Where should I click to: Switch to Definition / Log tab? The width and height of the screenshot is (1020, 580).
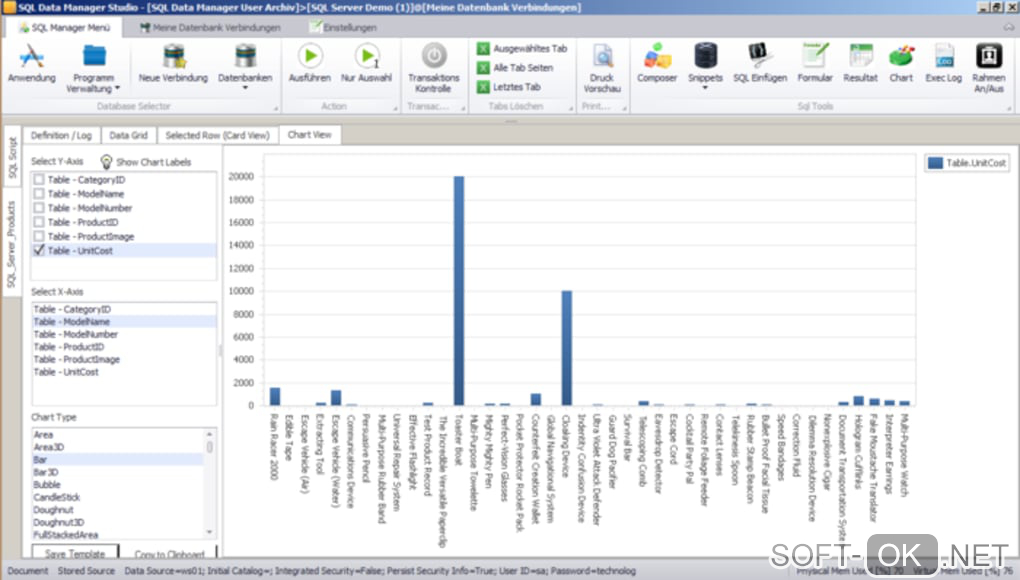coord(61,135)
